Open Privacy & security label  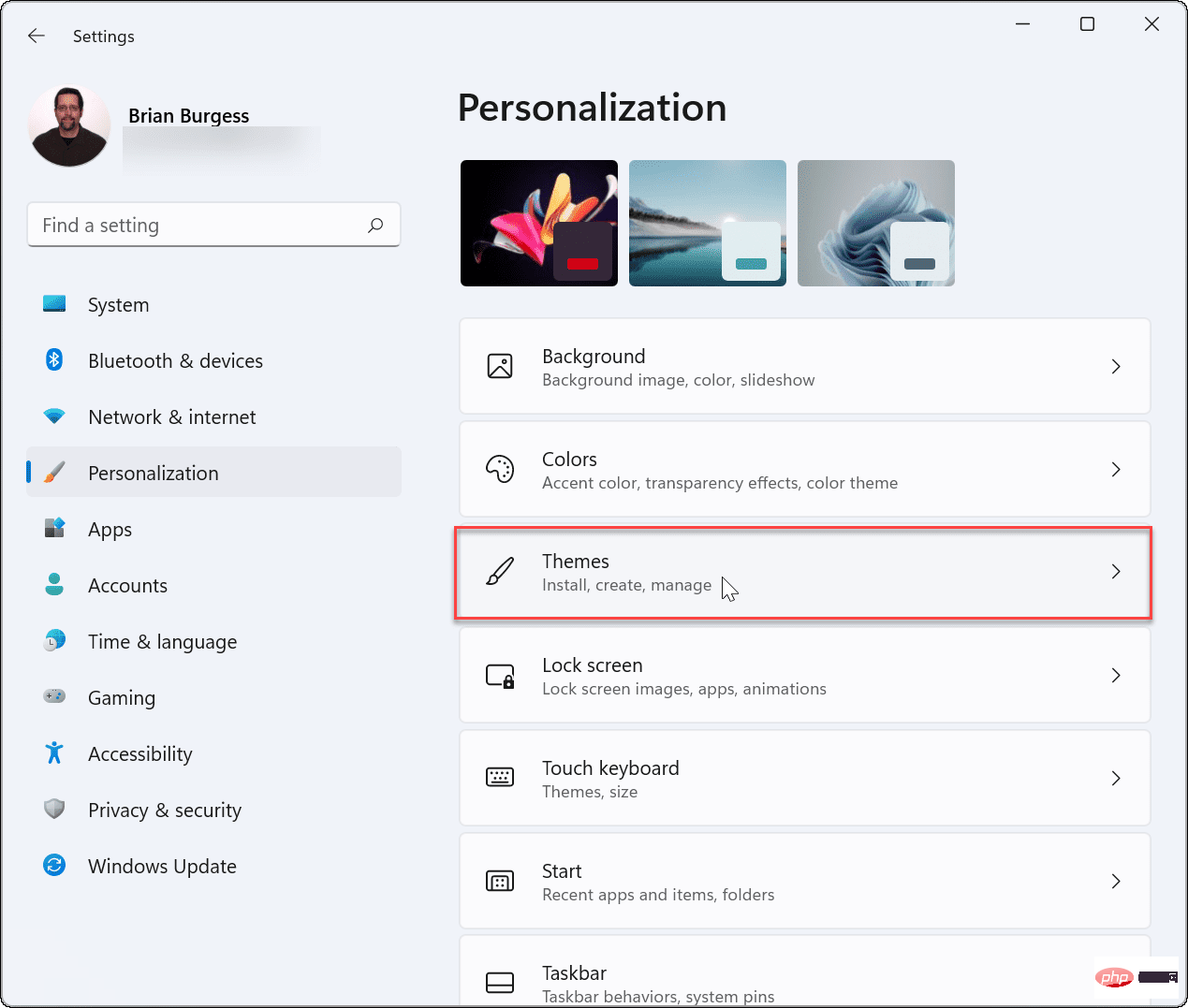click(165, 811)
